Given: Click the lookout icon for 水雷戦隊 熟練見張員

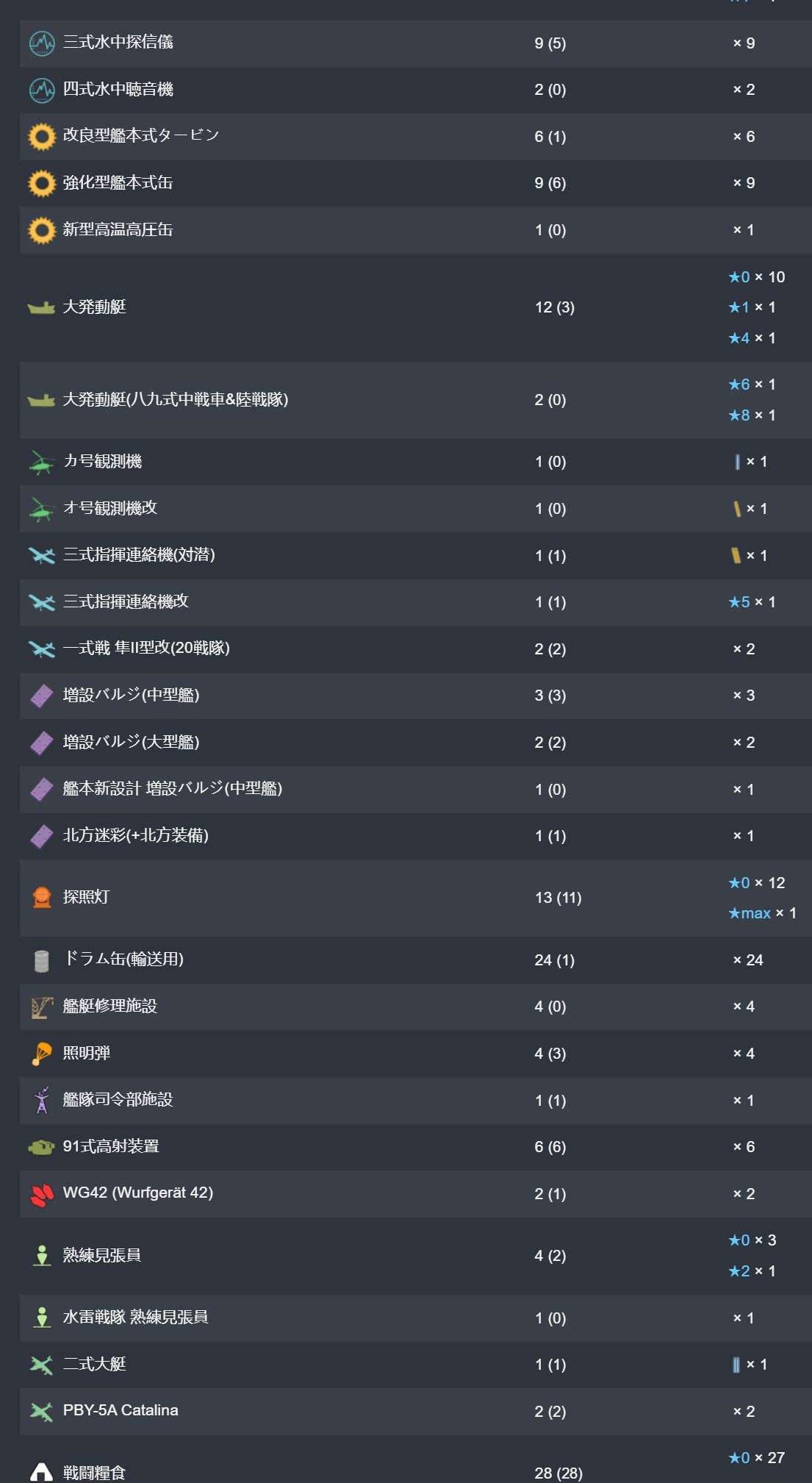Looking at the screenshot, I should pyautogui.click(x=42, y=1318).
